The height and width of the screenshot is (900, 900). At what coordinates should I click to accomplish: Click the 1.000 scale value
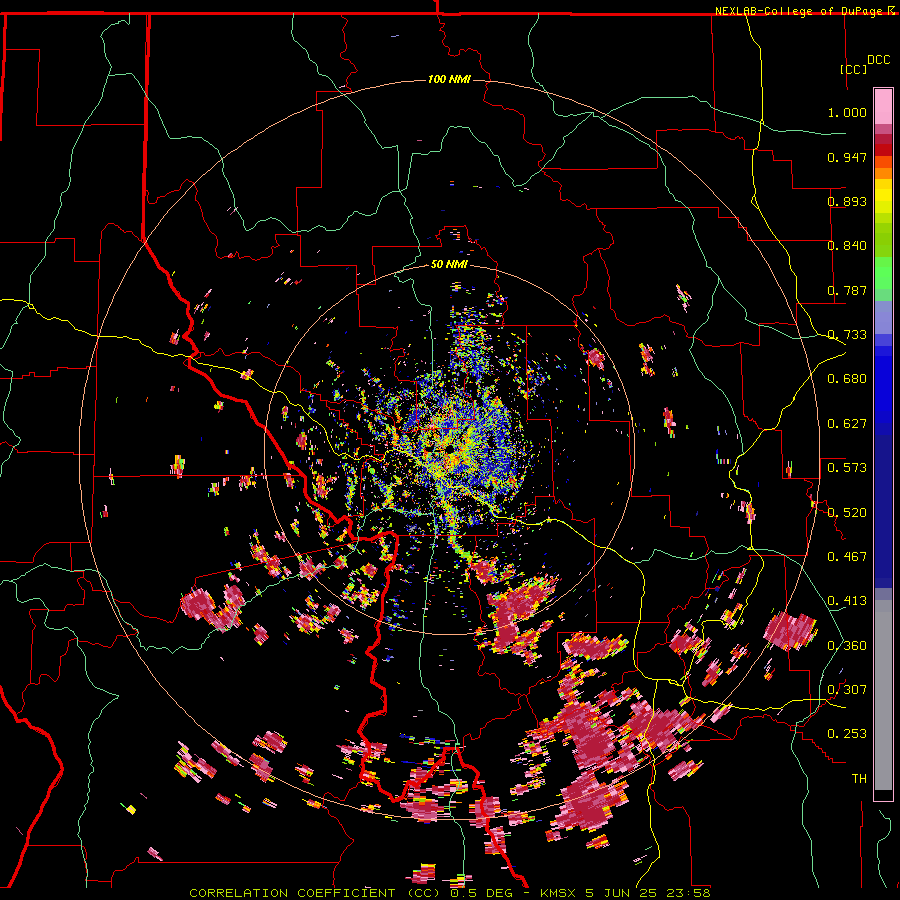point(847,112)
